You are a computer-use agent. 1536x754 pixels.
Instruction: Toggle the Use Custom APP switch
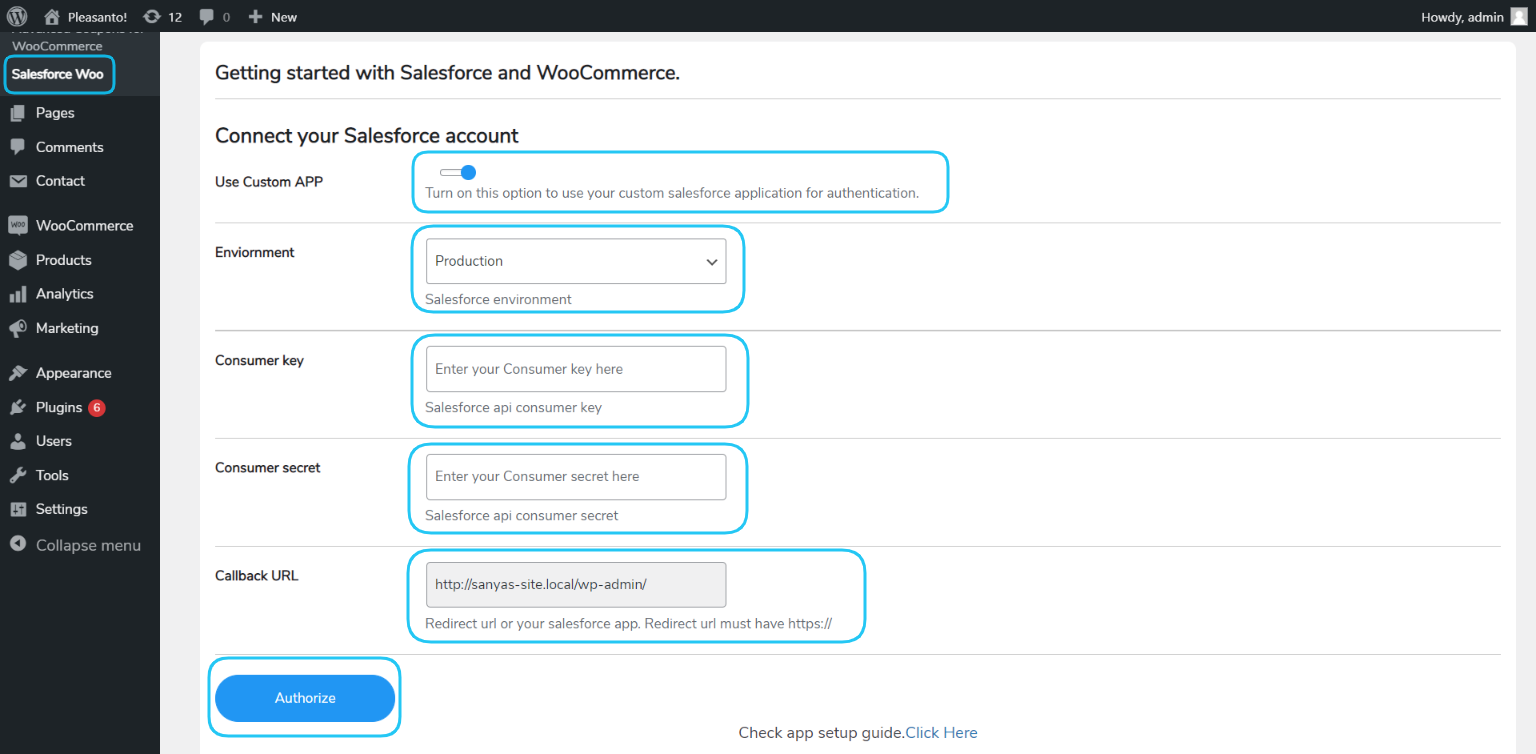click(458, 172)
